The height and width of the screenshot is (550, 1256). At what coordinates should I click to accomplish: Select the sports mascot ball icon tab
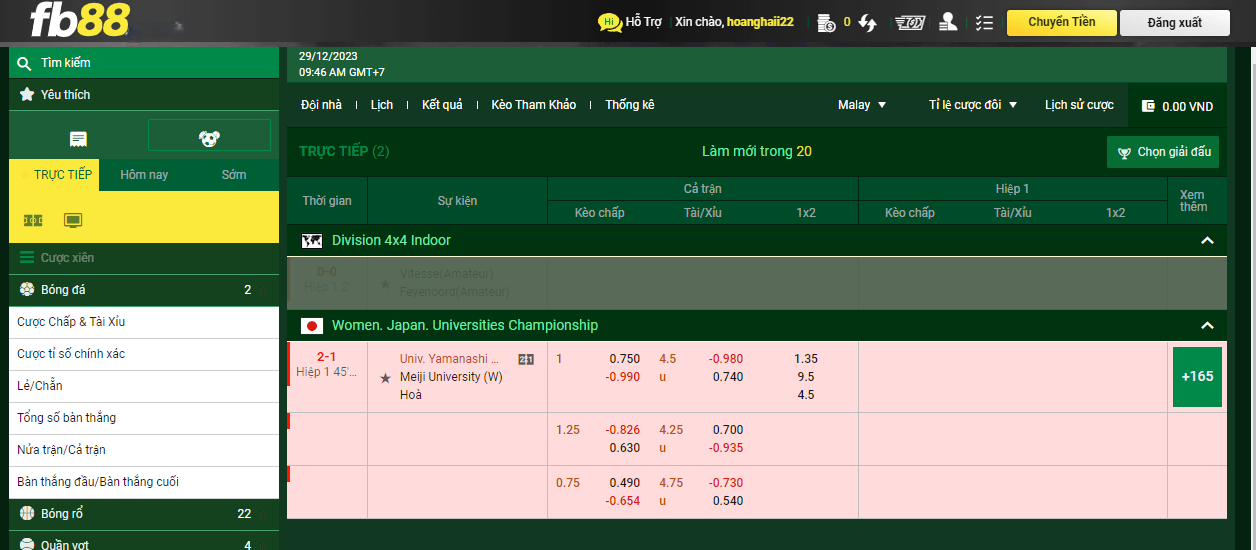(209, 139)
